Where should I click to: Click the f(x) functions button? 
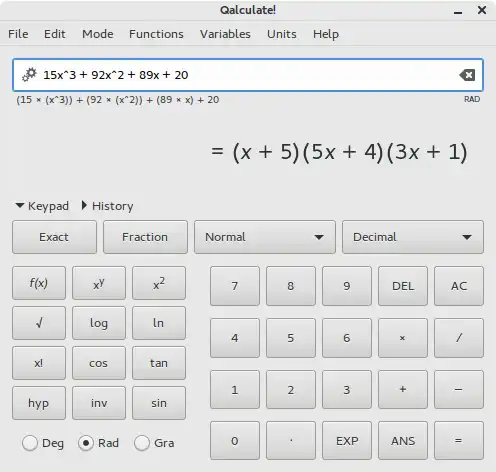click(39, 283)
